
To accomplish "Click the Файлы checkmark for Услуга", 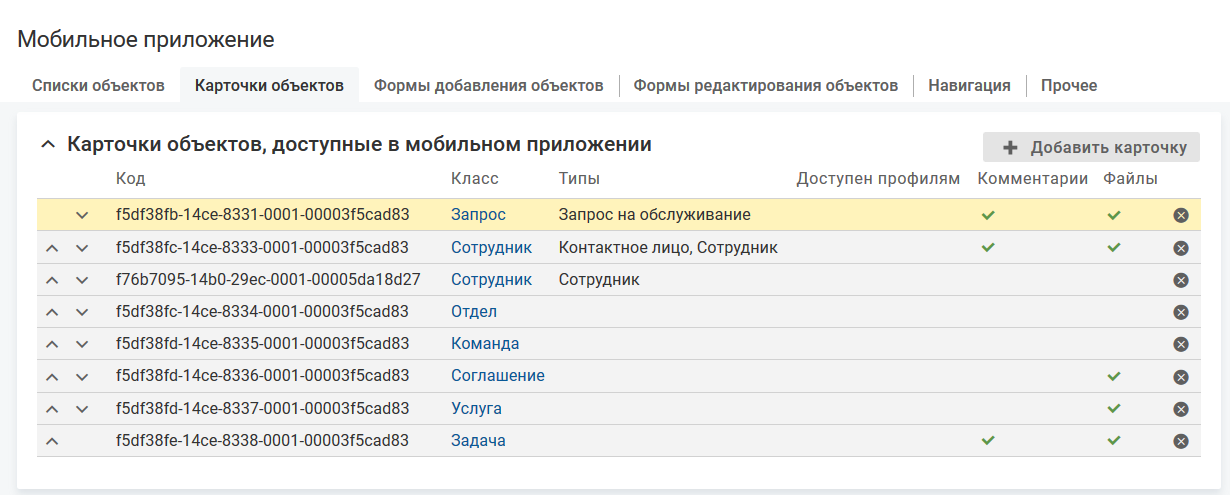I will tap(1114, 409).
